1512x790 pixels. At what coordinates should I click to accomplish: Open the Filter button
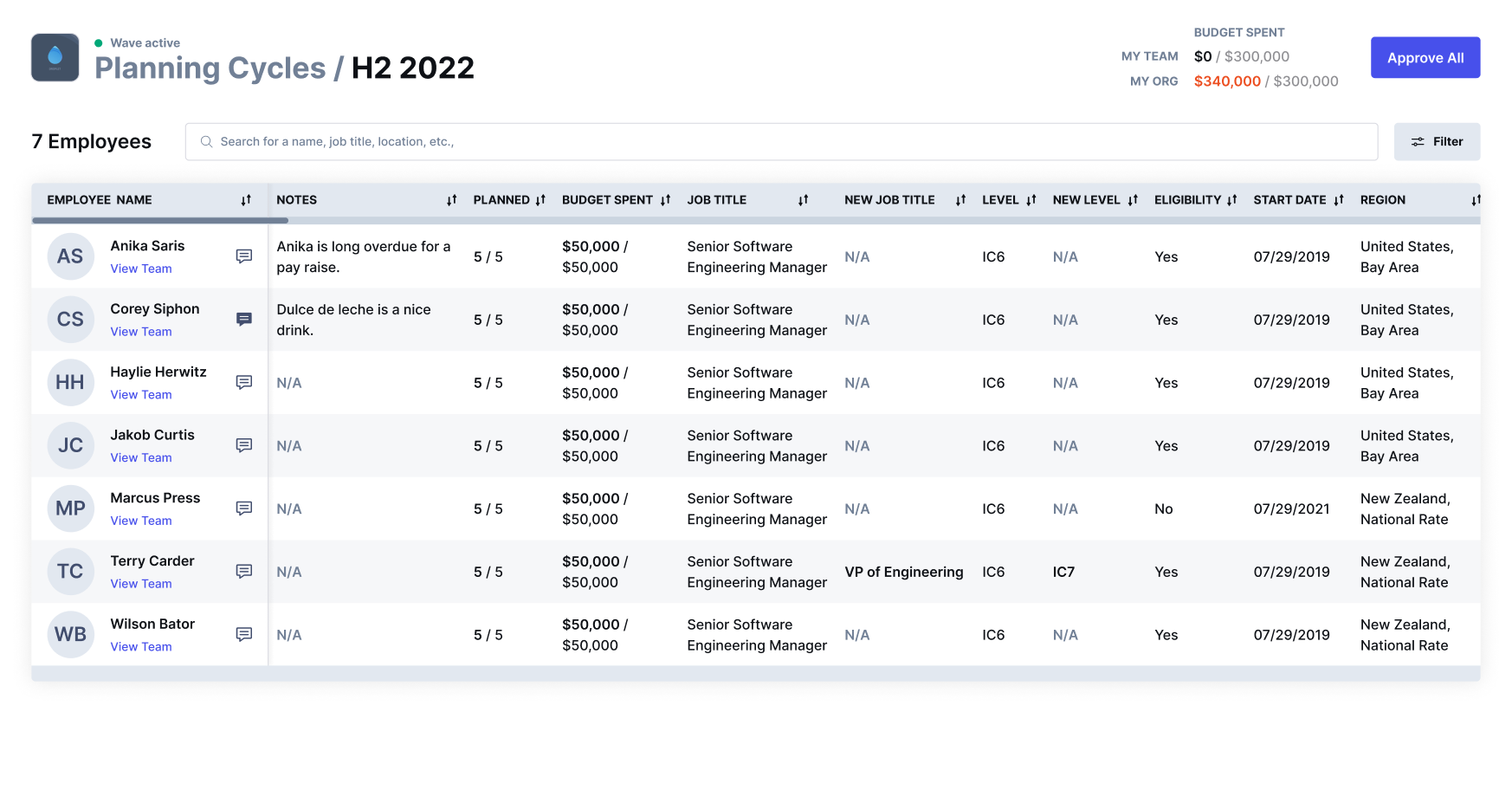pos(1437,142)
